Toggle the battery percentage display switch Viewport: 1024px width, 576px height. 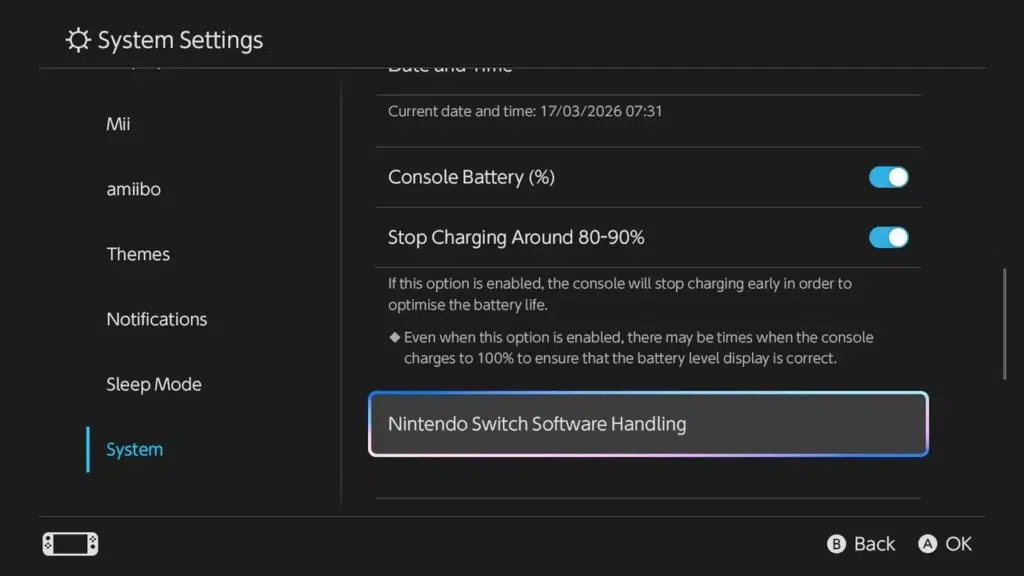[888, 176]
